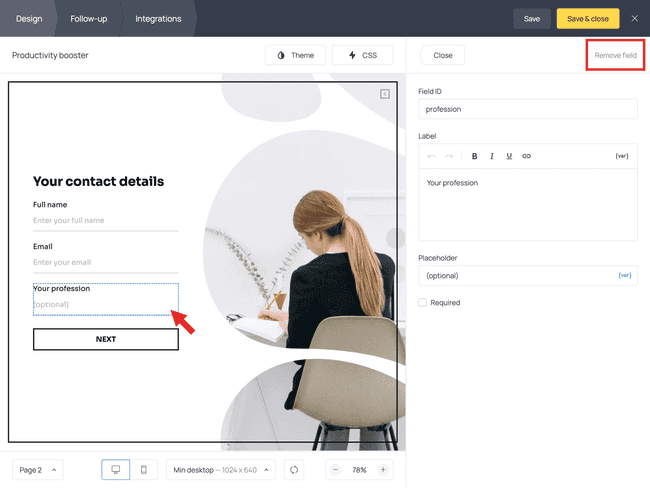650x488 pixels.
Task: Open the Min desktop size dropdown
Action: [221, 470]
